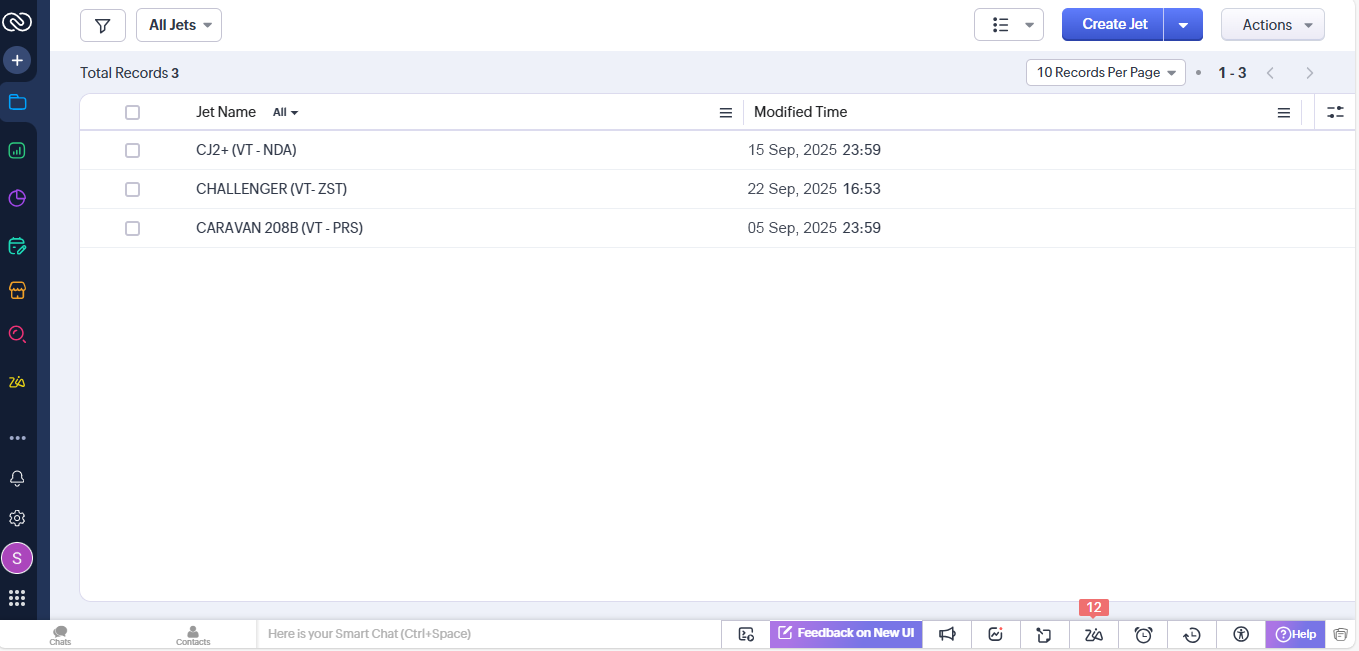Image resolution: width=1359 pixels, height=651 pixels.
Task: Expand the All Jets view dropdown
Action: point(179,25)
